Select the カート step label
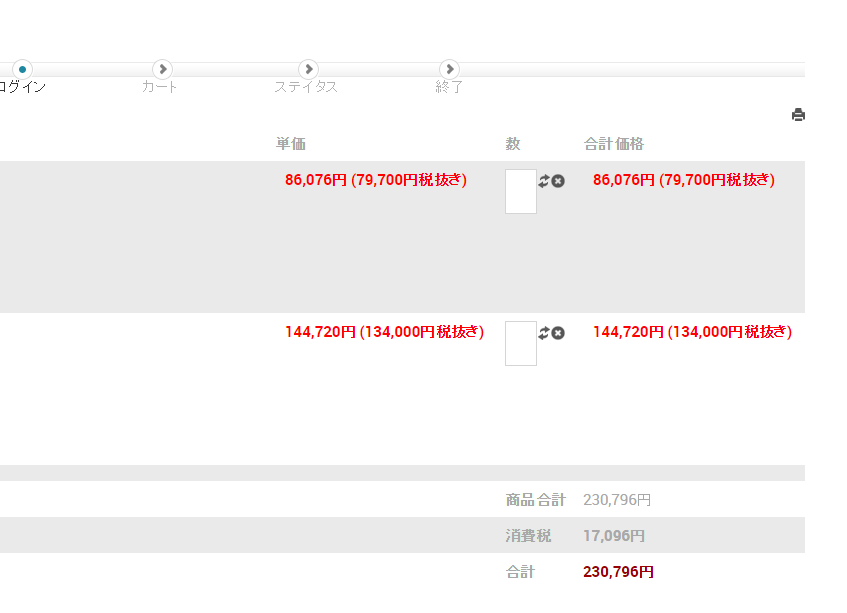The image size is (847, 613). tap(160, 87)
